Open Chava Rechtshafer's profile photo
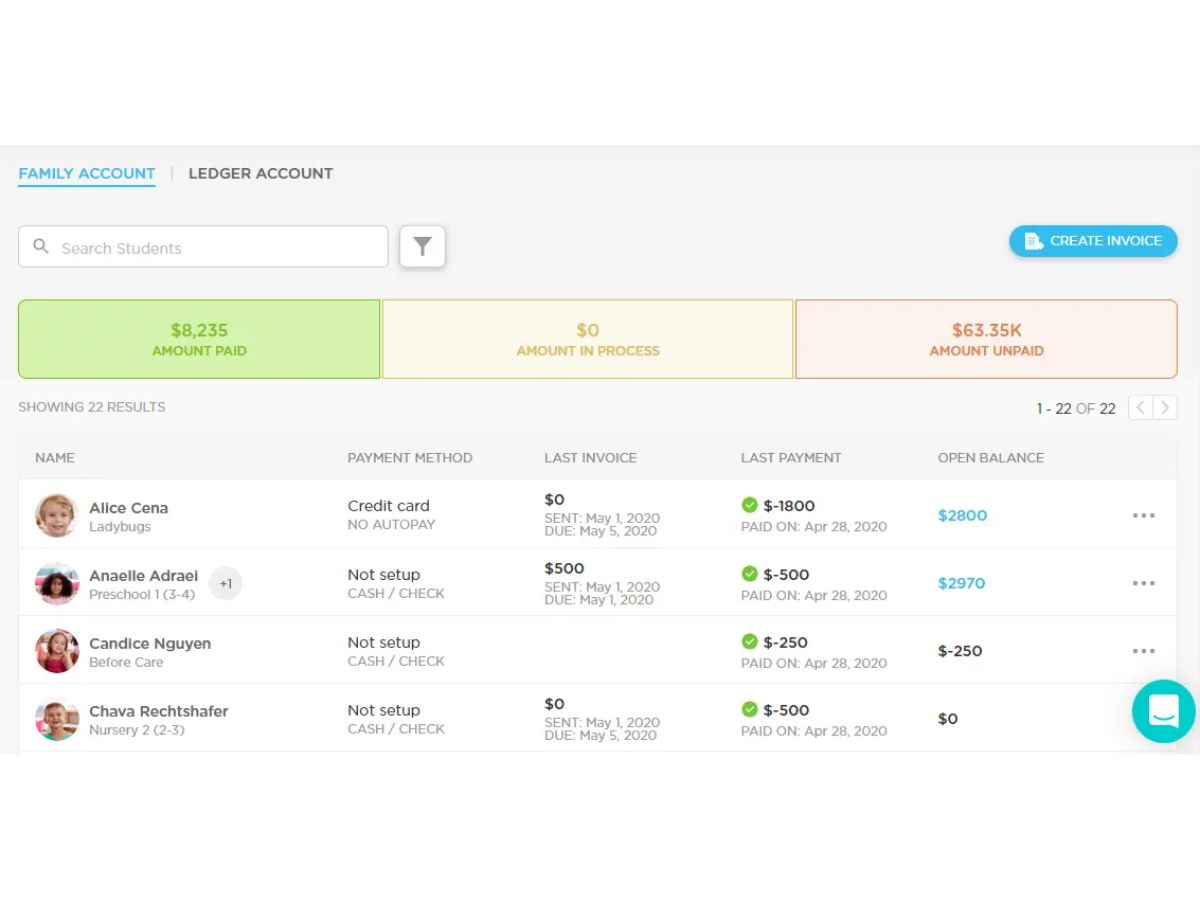 (57, 719)
